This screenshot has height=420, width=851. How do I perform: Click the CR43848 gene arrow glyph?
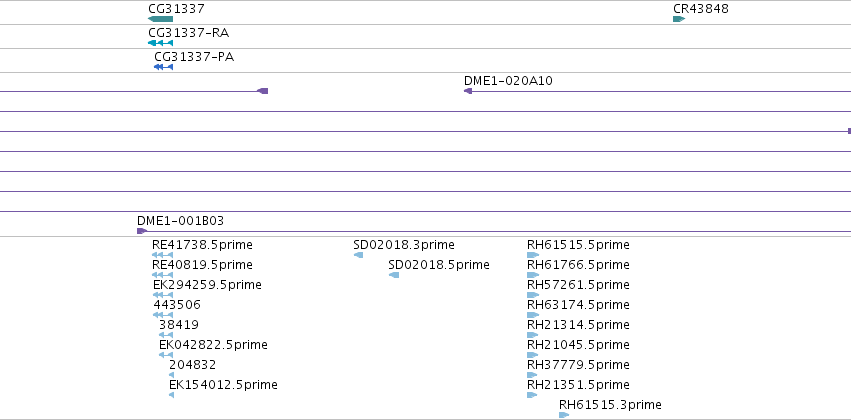tap(679, 19)
